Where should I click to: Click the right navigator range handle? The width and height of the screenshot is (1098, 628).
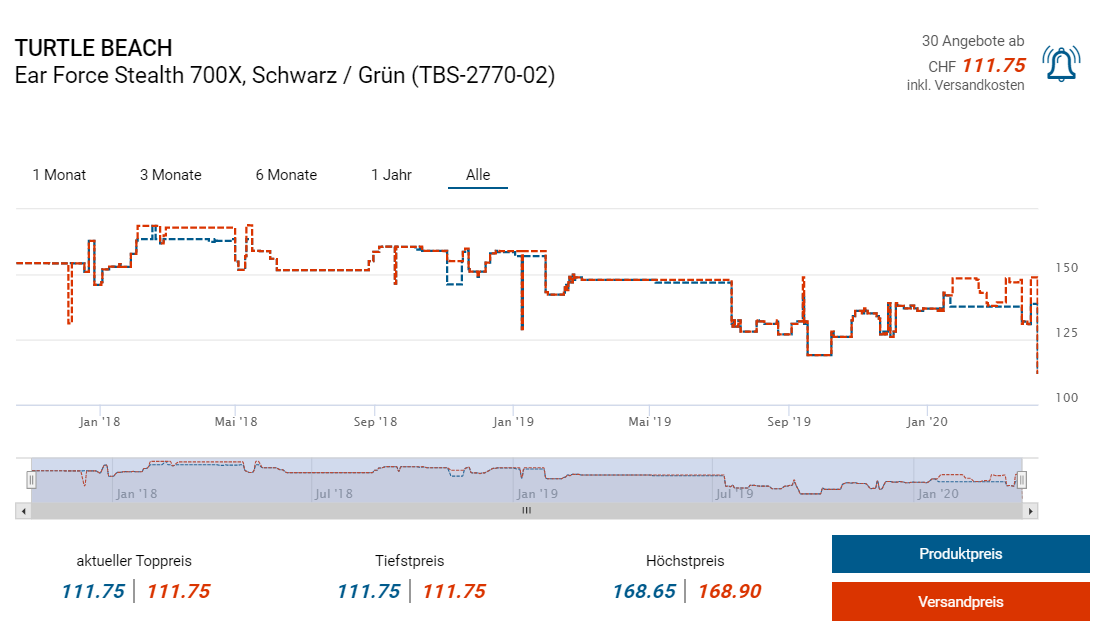pos(1022,480)
